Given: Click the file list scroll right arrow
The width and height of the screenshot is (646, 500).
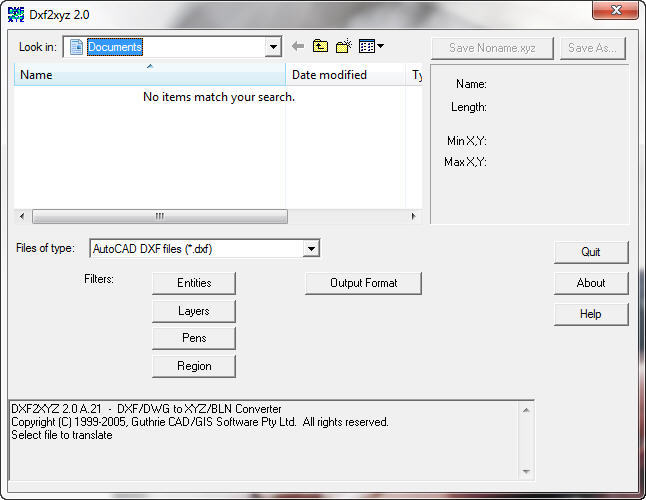Looking at the screenshot, I should (x=413, y=216).
